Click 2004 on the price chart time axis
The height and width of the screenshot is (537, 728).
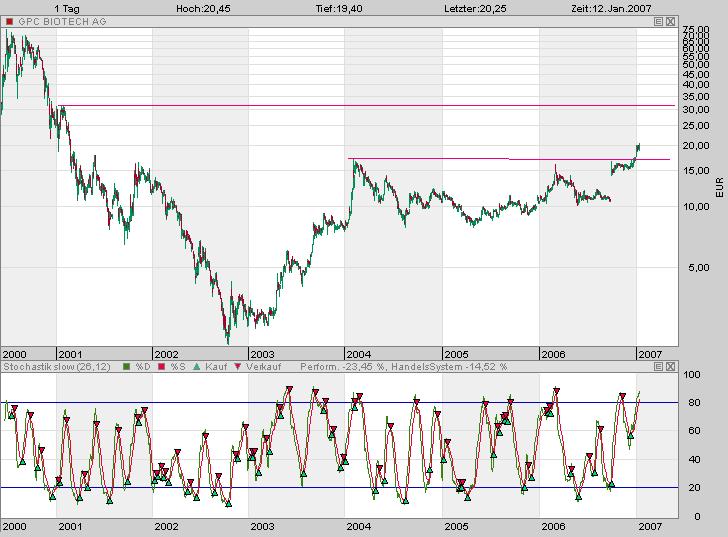click(358, 355)
